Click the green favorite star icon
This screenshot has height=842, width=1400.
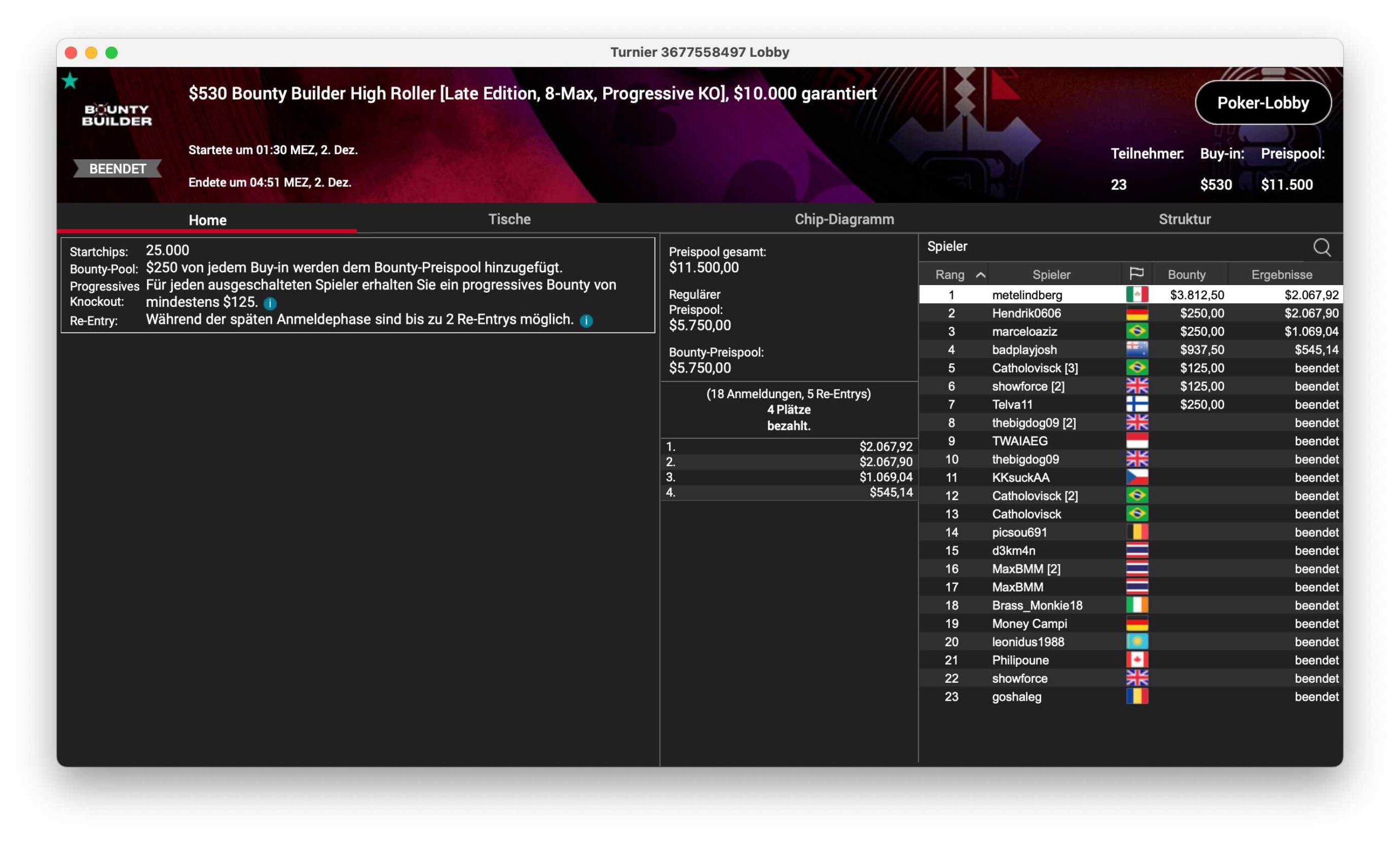coord(70,81)
